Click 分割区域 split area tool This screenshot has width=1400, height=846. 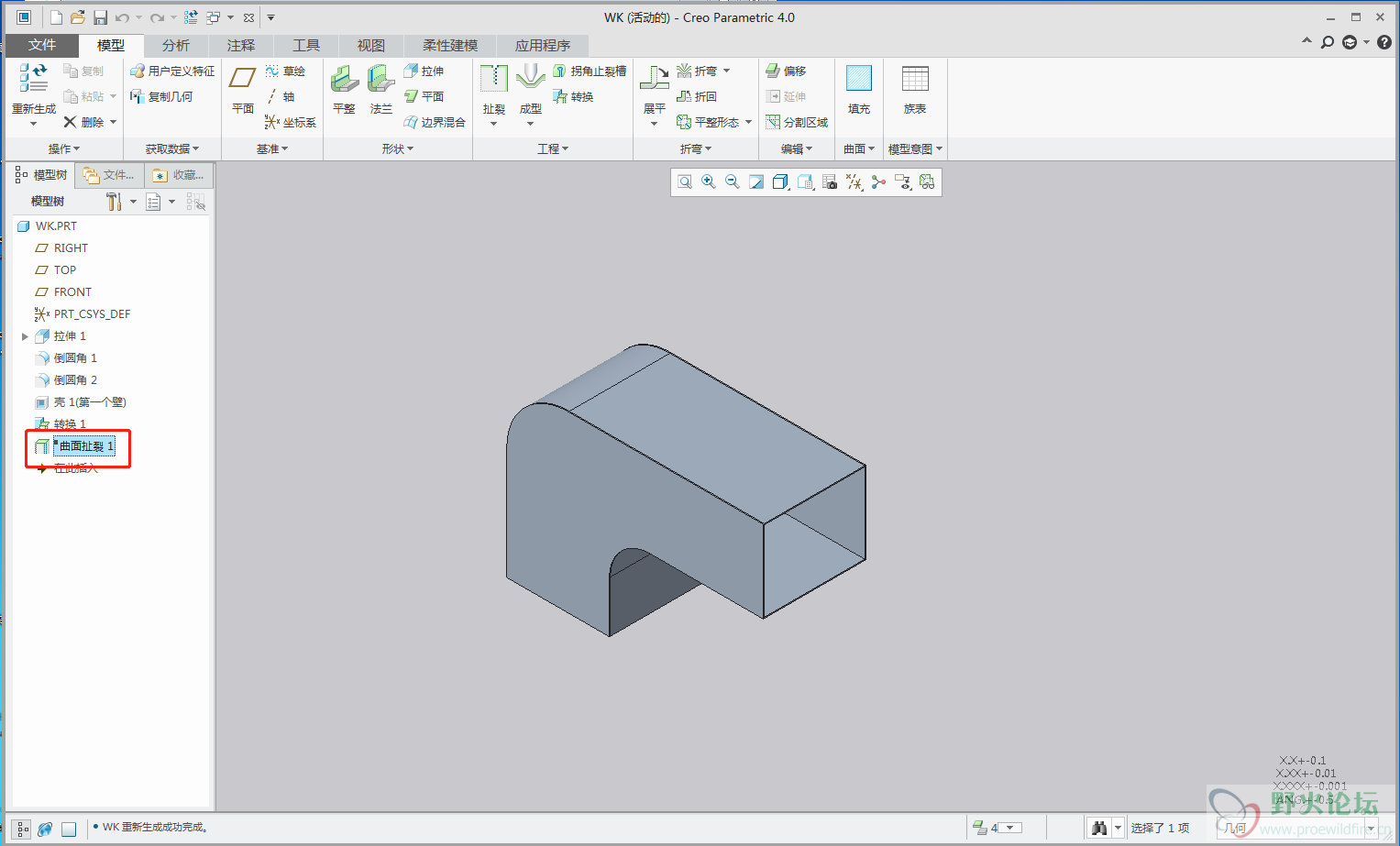(x=797, y=122)
